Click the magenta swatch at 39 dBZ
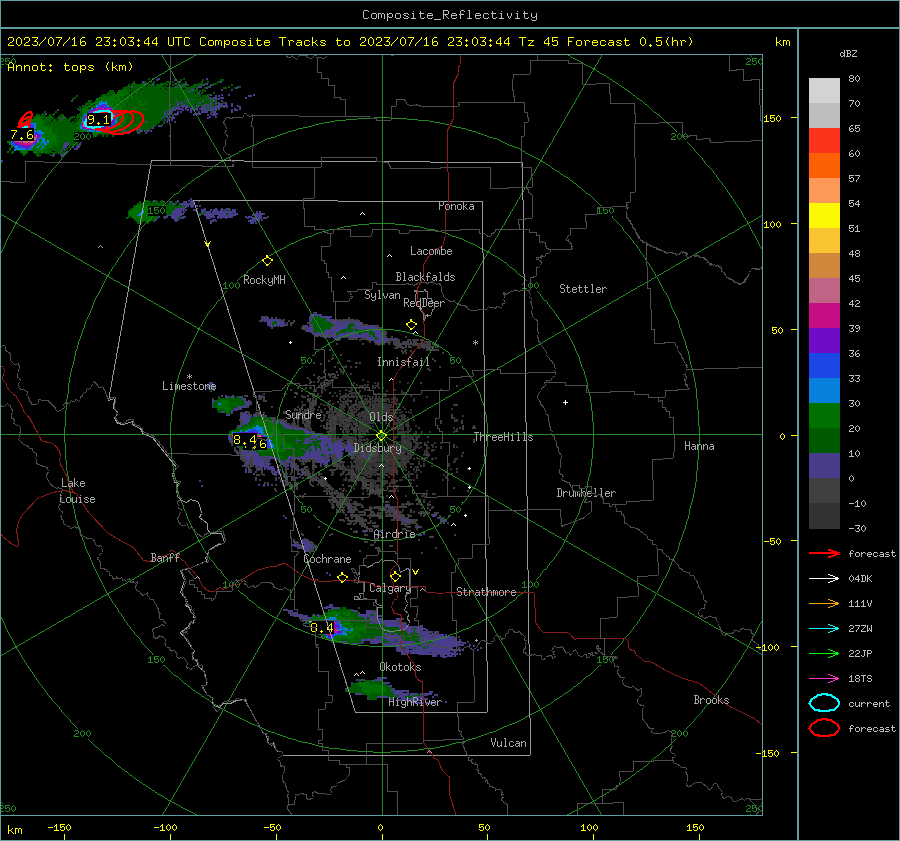 tap(824, 316)
